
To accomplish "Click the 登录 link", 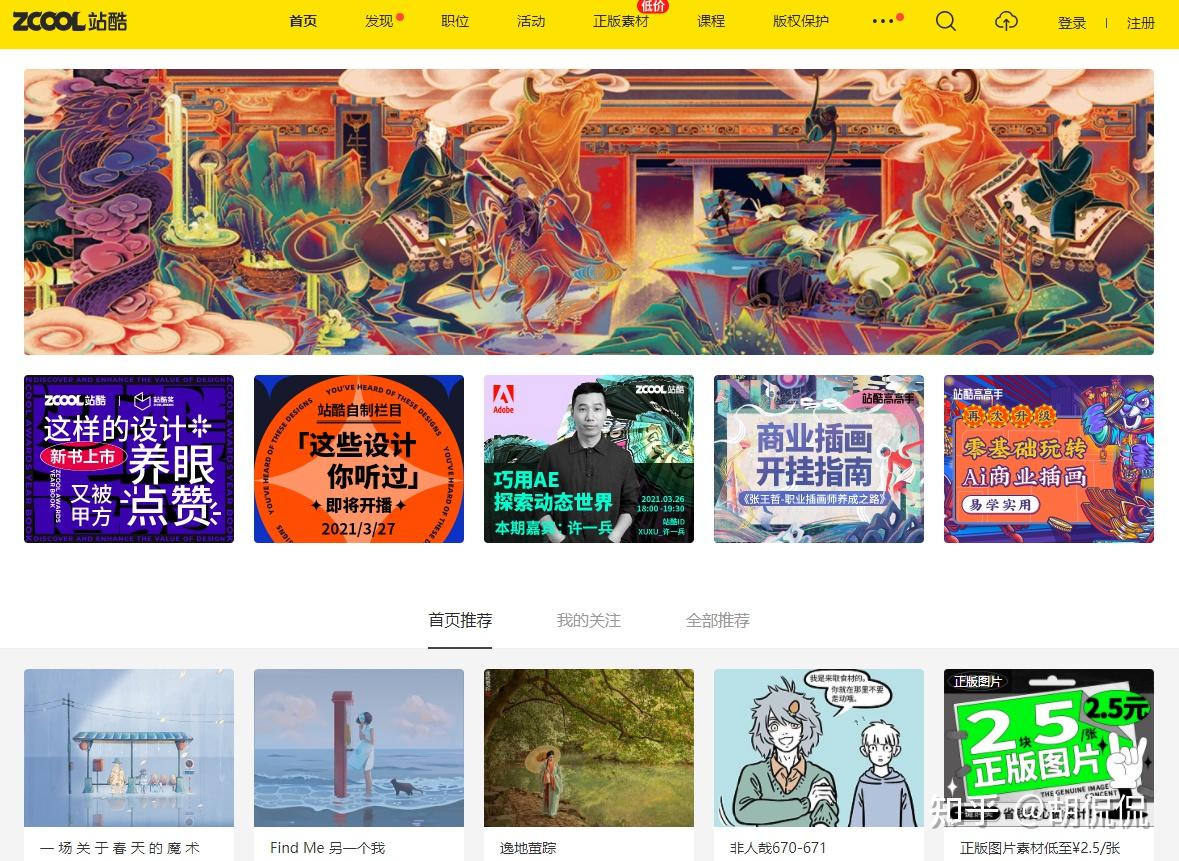I will 1071,23.
